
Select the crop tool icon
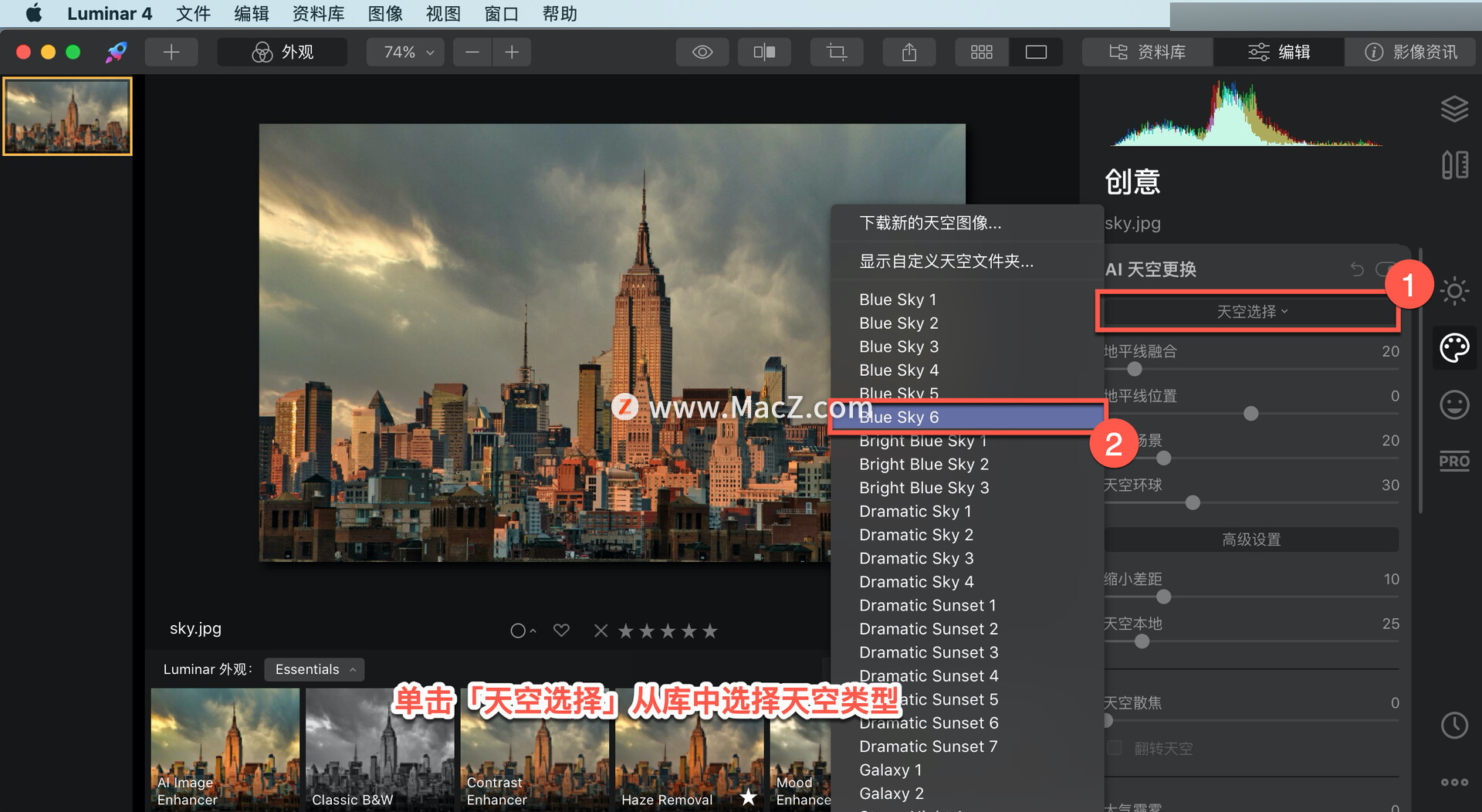pos(837,52)
